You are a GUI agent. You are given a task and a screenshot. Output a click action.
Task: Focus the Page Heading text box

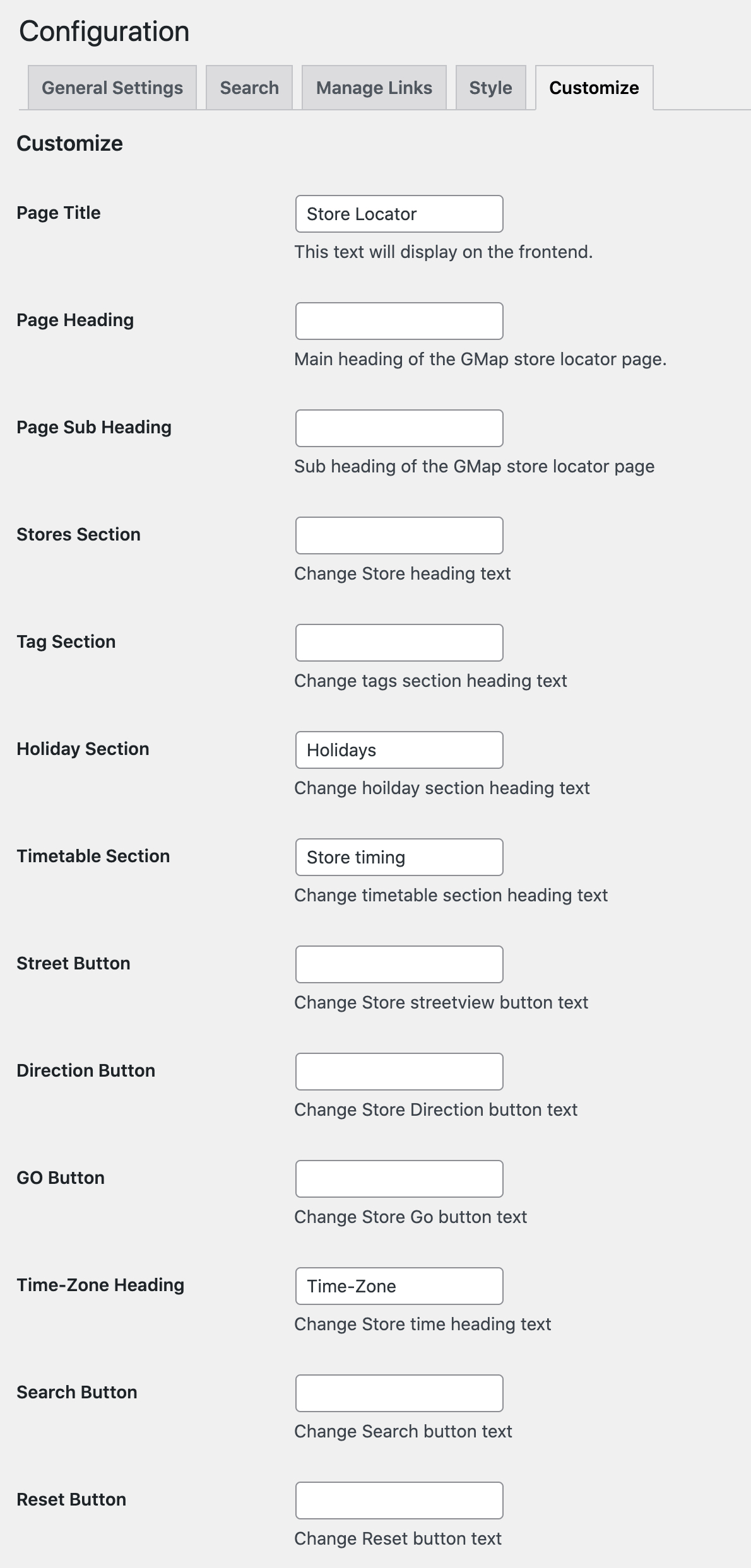(399, 321)
